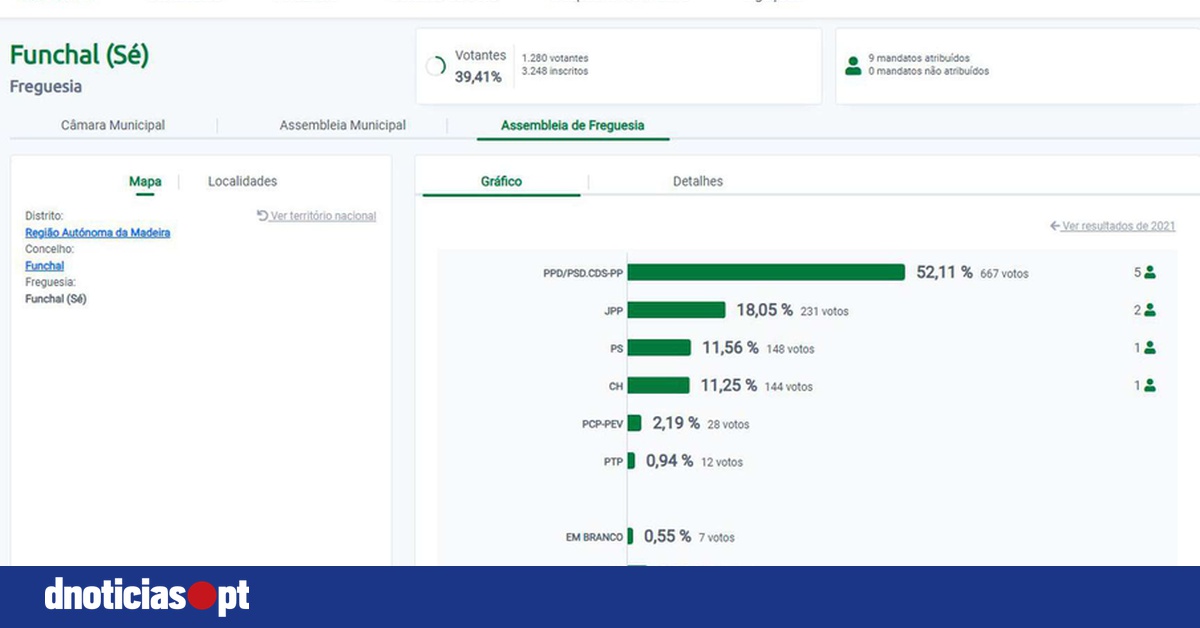Click the voter turnout circular progress icon

click(x=436, y=67)
